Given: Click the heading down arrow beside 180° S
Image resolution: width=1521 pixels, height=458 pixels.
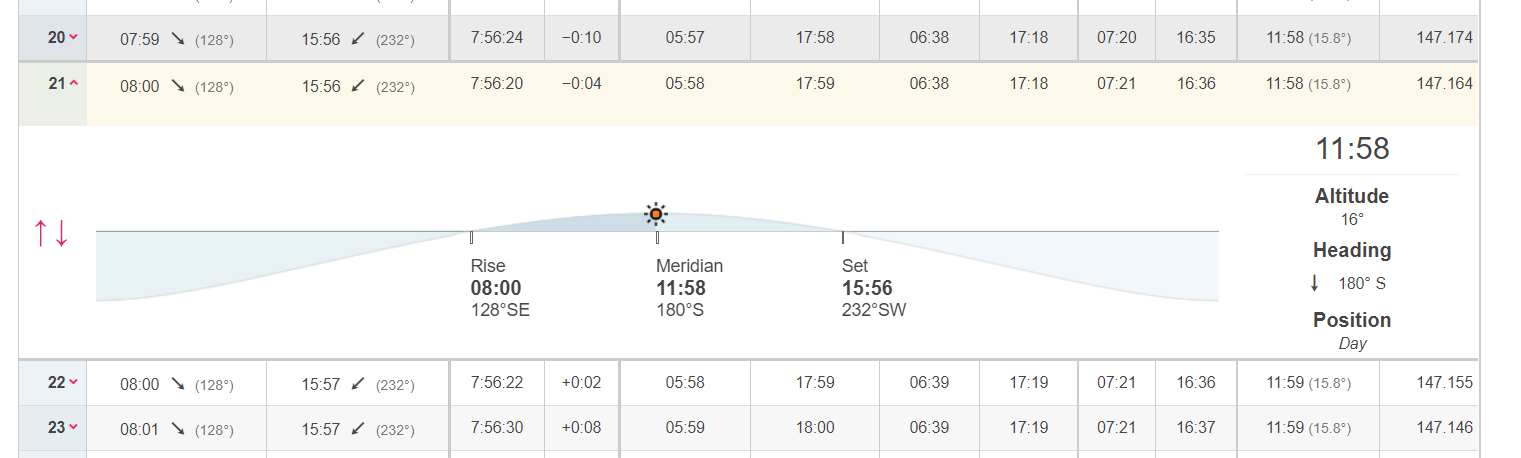Looking at the screenshot, I should tap(1315, 283).
